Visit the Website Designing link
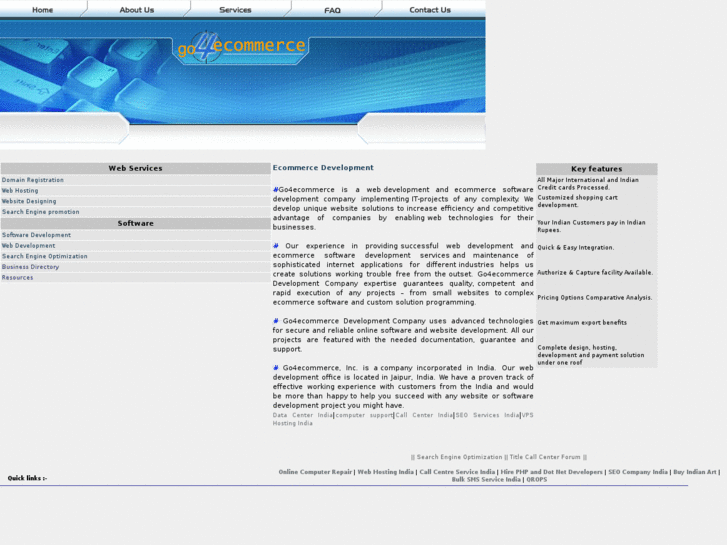 click(29, 201)
